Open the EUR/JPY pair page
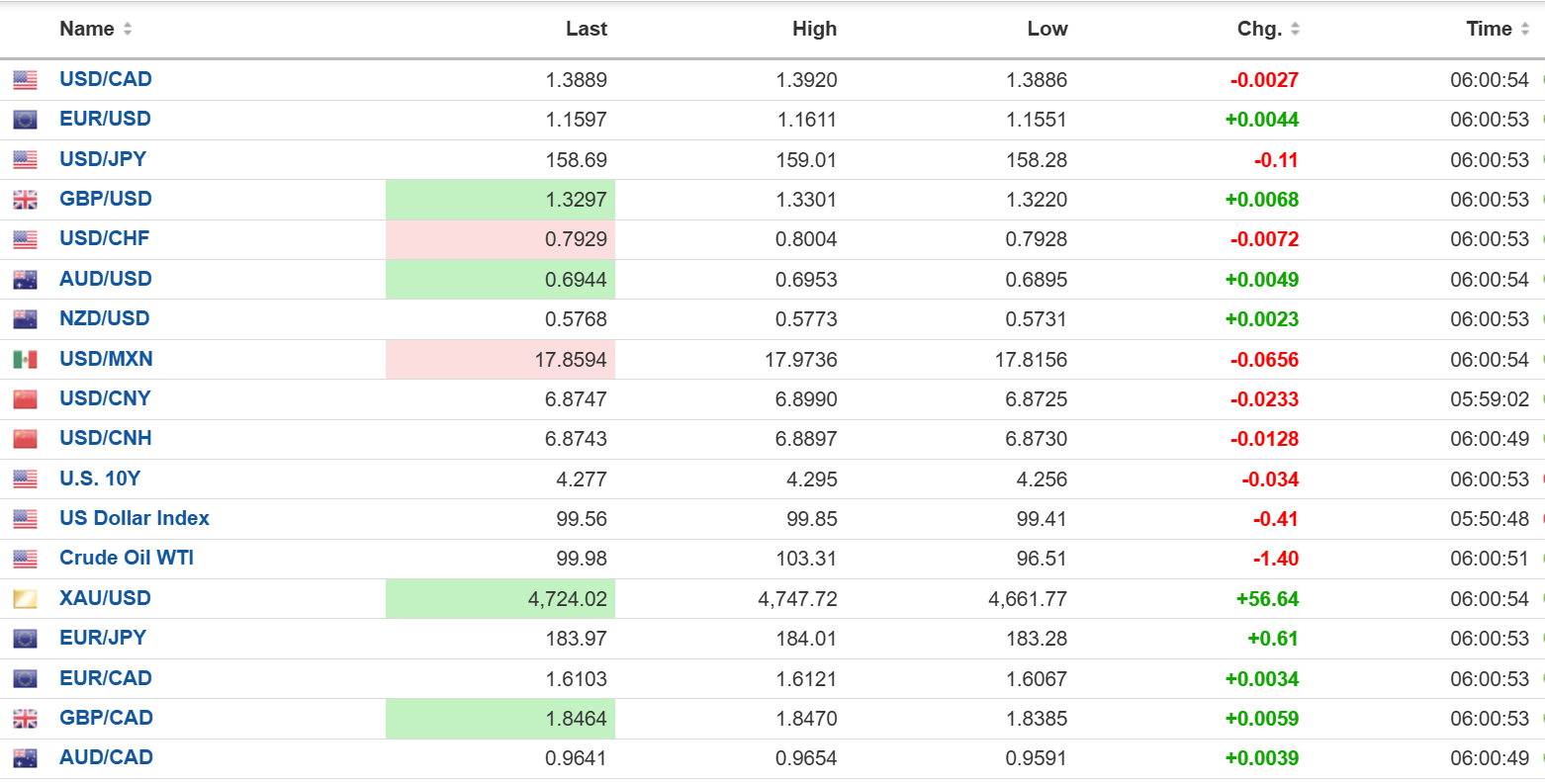The image size is (1545, 784). [103, 638]
